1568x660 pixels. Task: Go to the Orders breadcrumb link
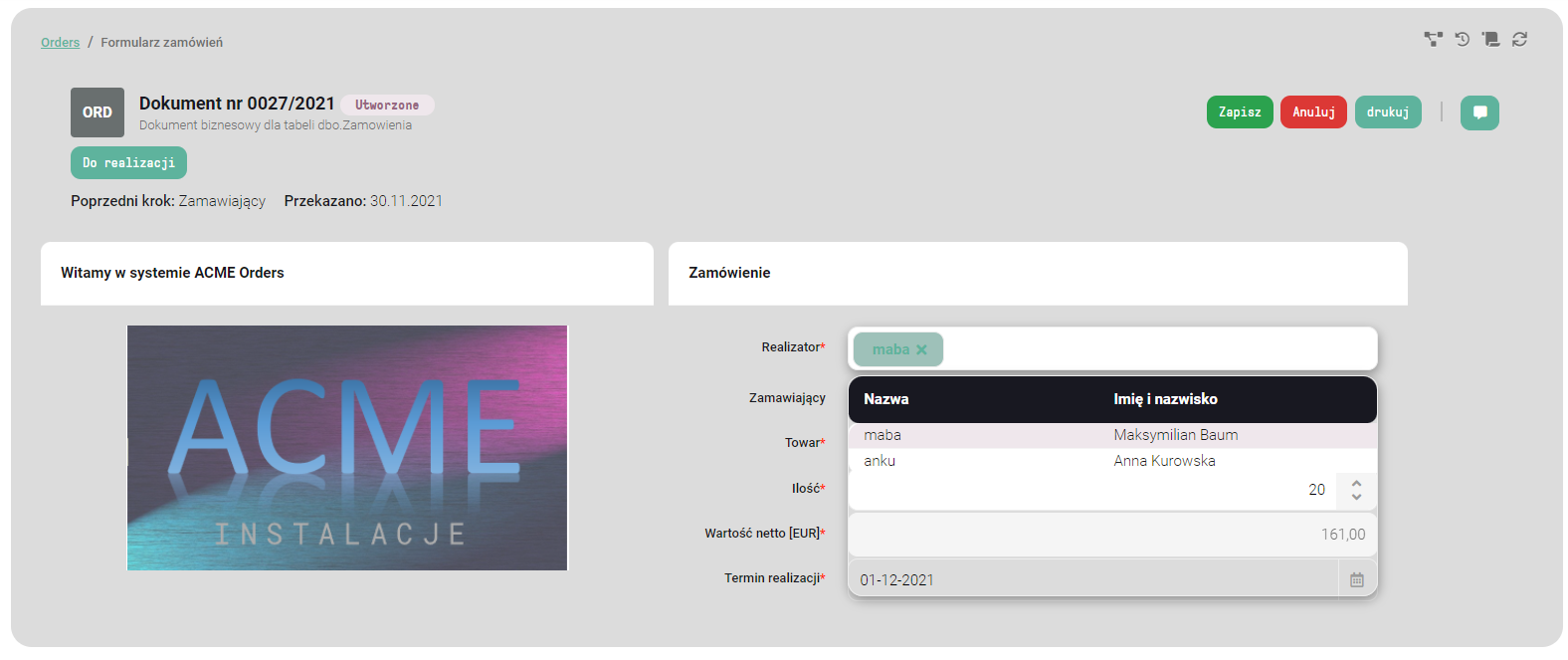[x=60, y=43]
